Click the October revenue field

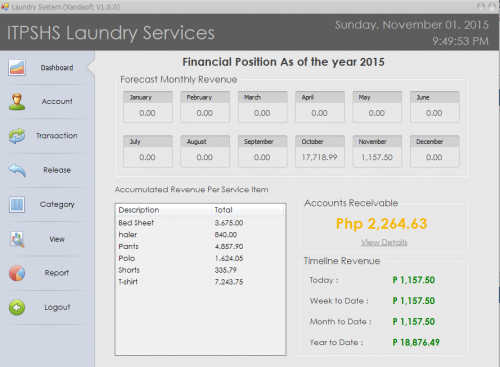320,157
